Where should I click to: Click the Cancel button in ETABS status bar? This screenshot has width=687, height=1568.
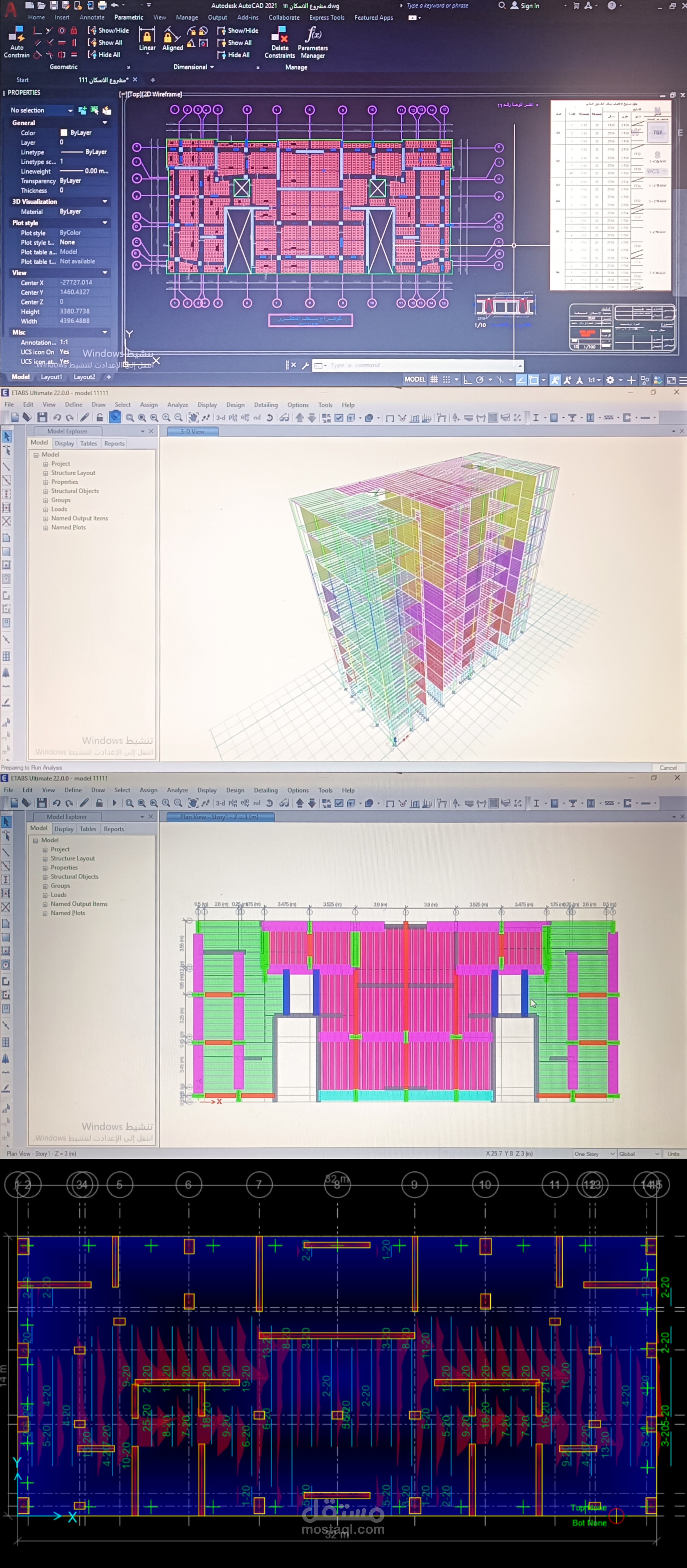[x=668, y=768]
